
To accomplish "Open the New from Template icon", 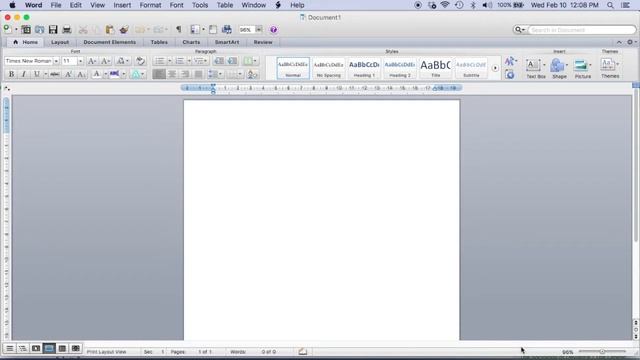I will coord(26,29).
